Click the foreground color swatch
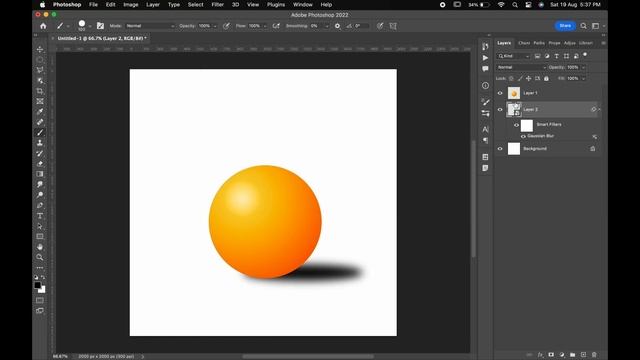 38,285
